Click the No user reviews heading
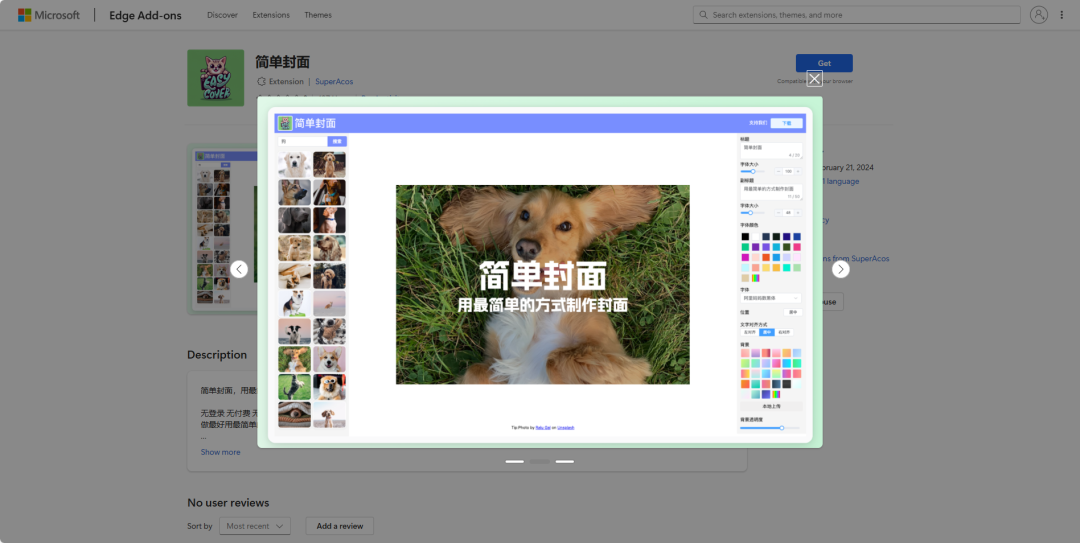Screen dimensions: 1080x543 [x=228, y=503]
